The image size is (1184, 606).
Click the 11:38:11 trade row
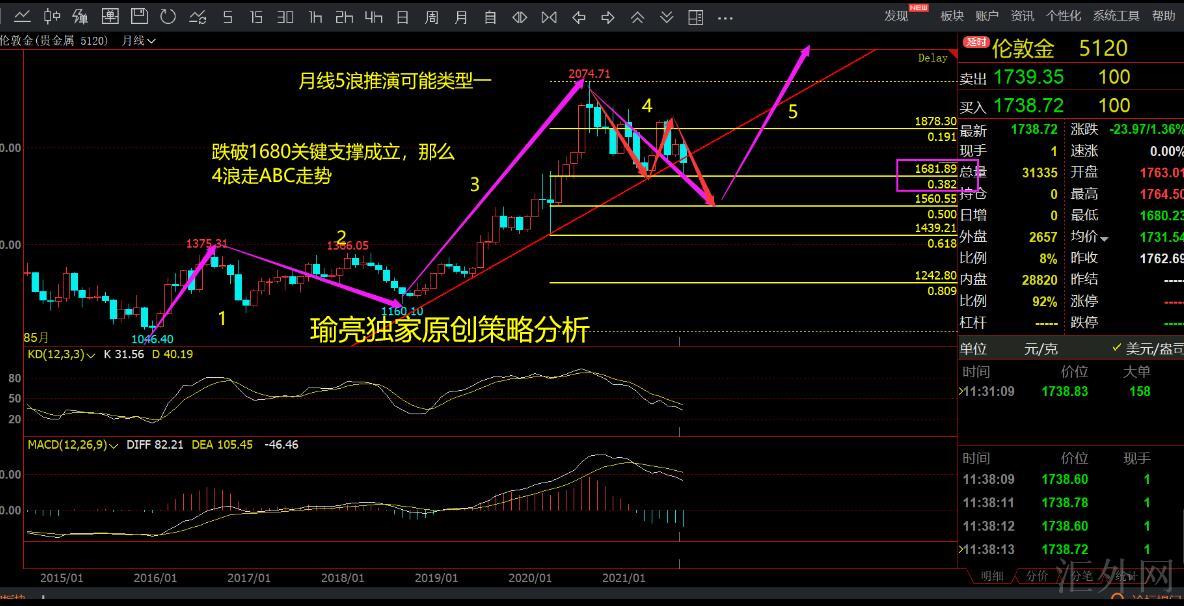click(1071, 503)
